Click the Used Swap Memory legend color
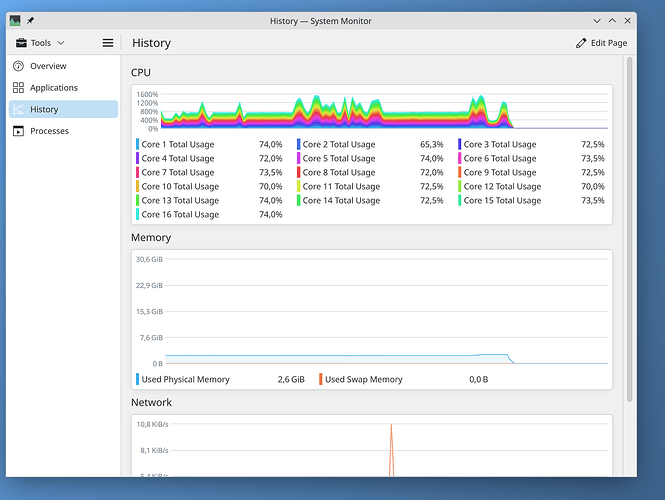665x500 pixels. coord(321,379)
